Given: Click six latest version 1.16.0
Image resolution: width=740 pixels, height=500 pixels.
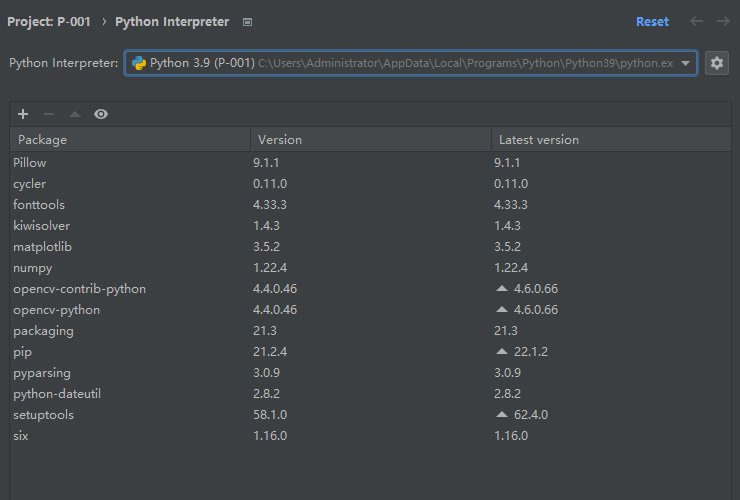Looking at the screenshot, I should (x=511, y=436).
